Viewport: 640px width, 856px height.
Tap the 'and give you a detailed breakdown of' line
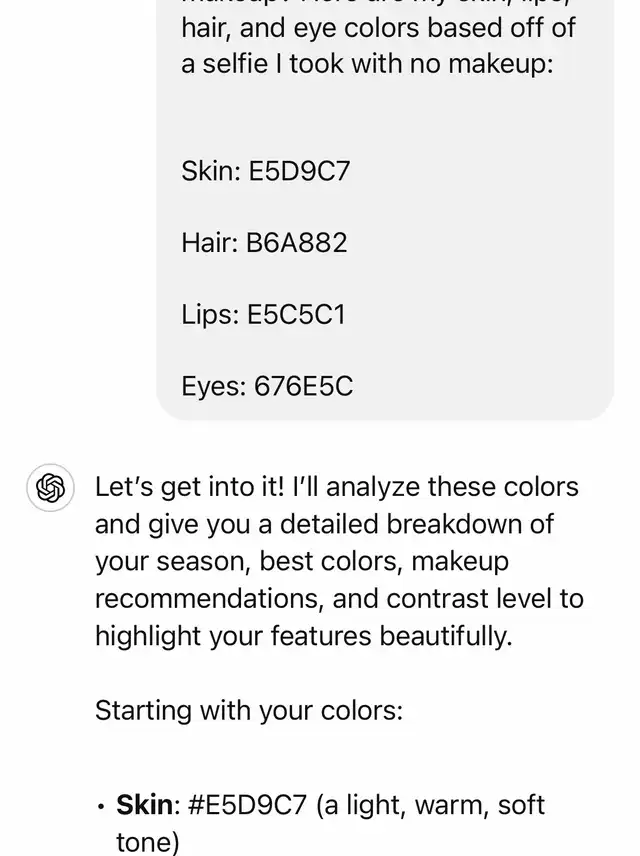pos(324,524)
